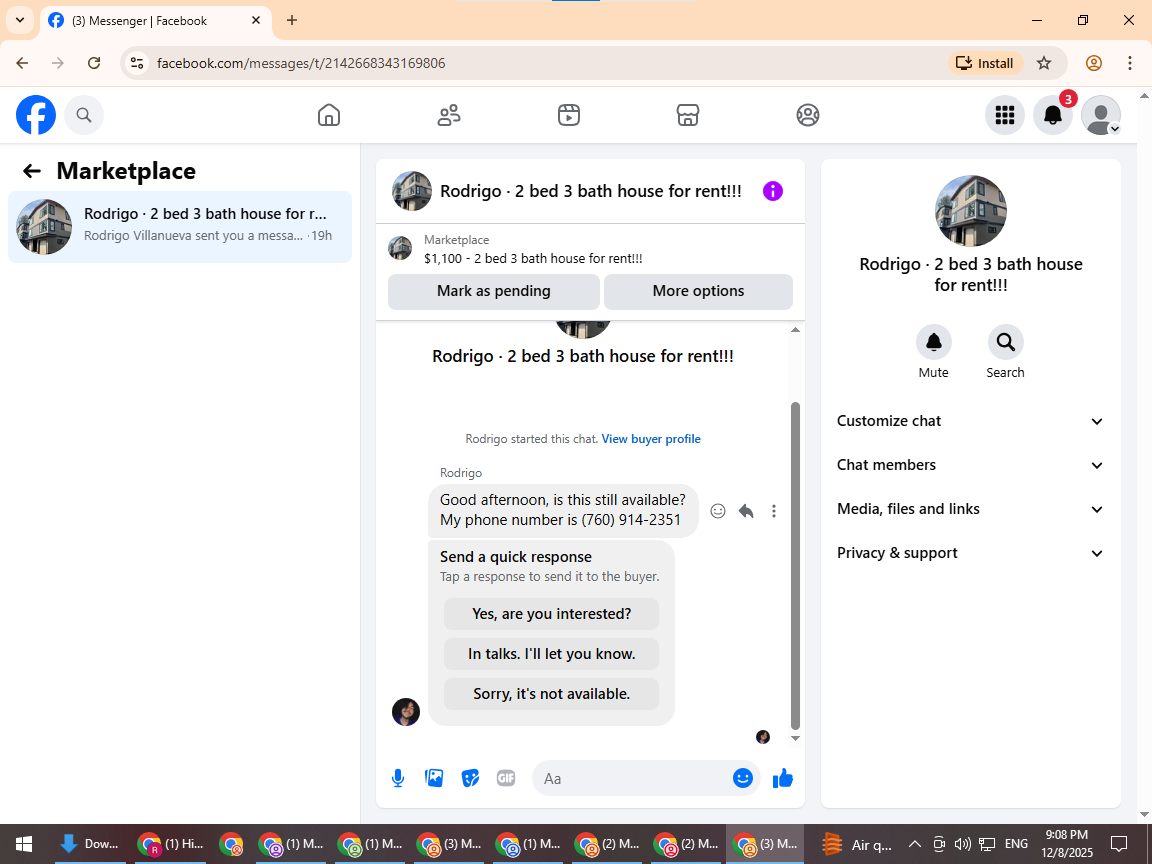This screenshot has height=864, width=1152.
Task: Open the purple conversation information icon
Action: (x=773, y=191)
